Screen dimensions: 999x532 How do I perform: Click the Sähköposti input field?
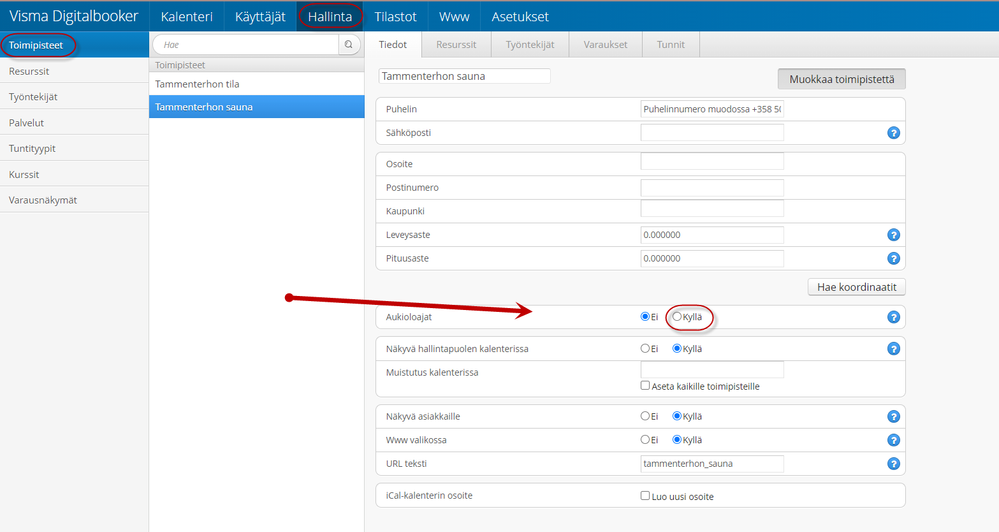[711, 133]
